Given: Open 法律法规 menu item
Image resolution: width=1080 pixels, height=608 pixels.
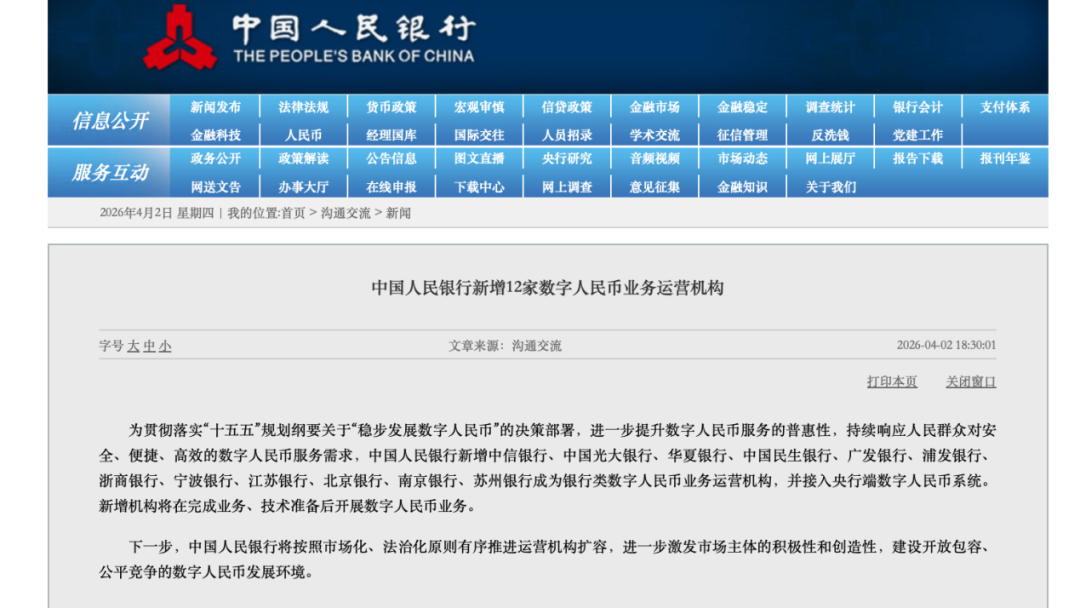Looking at the screenshot, I should [304, 107].
